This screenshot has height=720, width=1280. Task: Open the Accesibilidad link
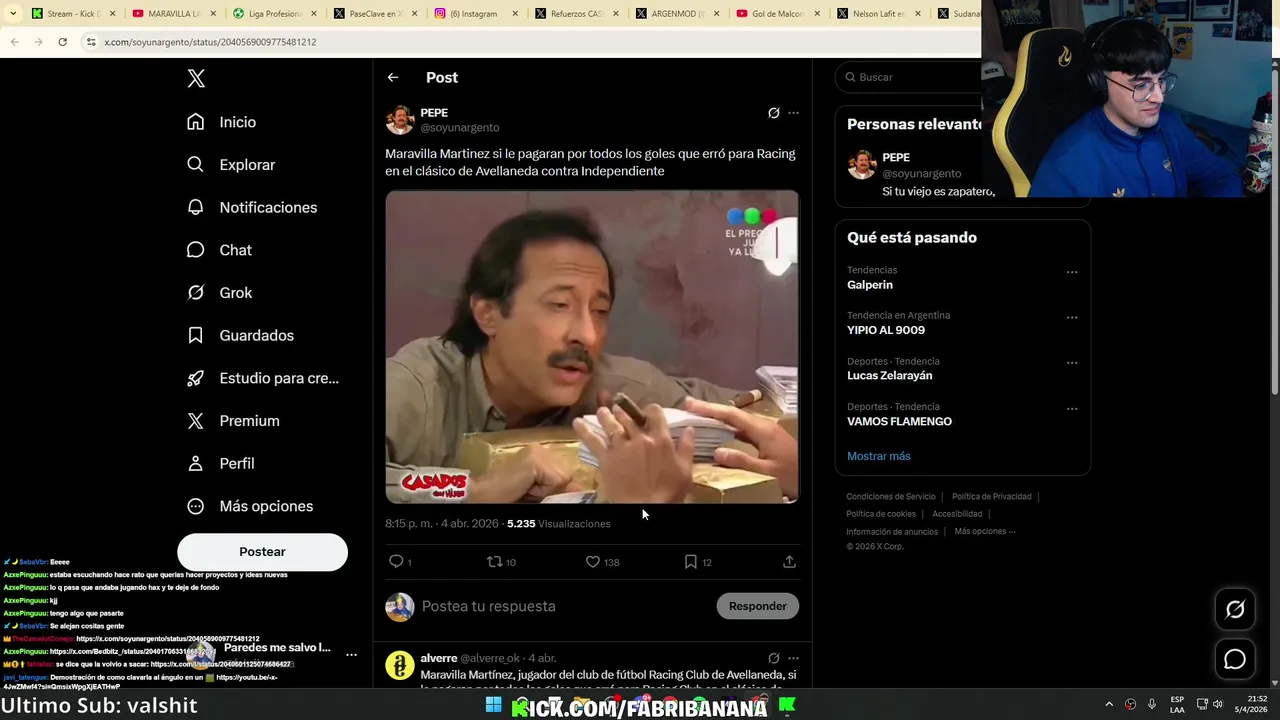coord(957,514)
